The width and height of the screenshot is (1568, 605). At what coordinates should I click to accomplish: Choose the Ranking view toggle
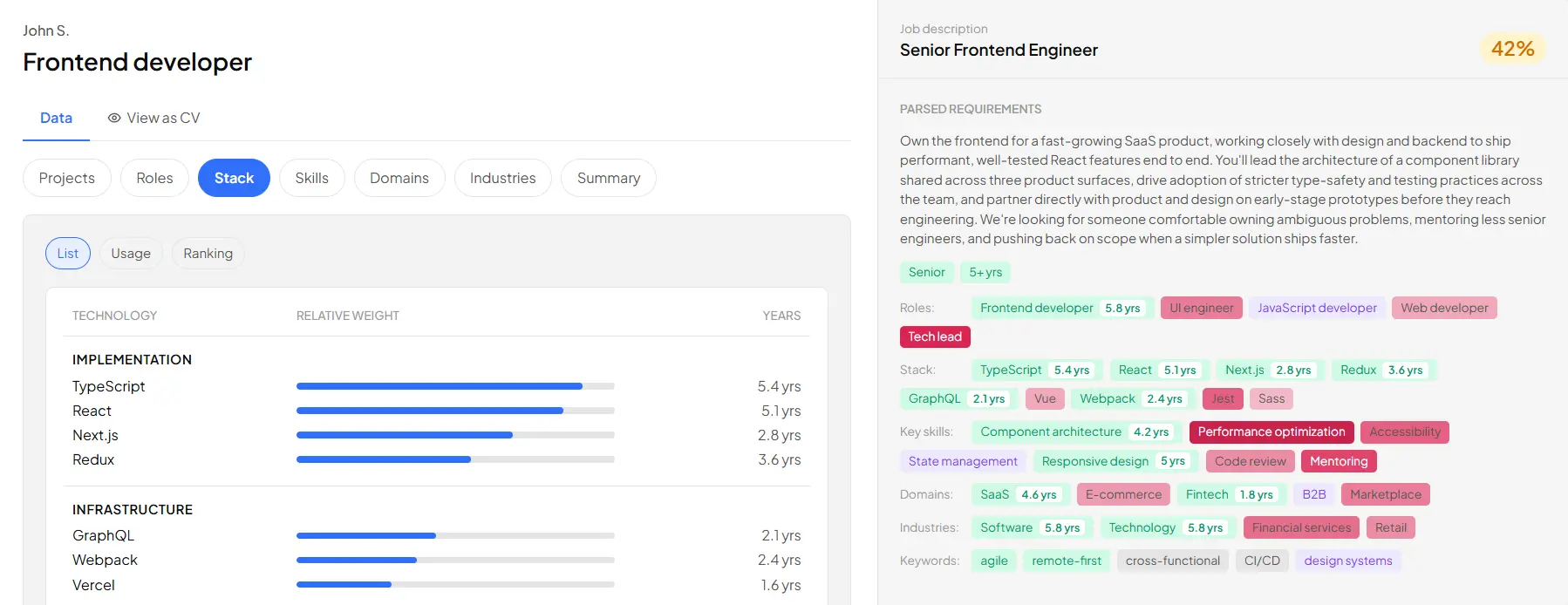208,254
